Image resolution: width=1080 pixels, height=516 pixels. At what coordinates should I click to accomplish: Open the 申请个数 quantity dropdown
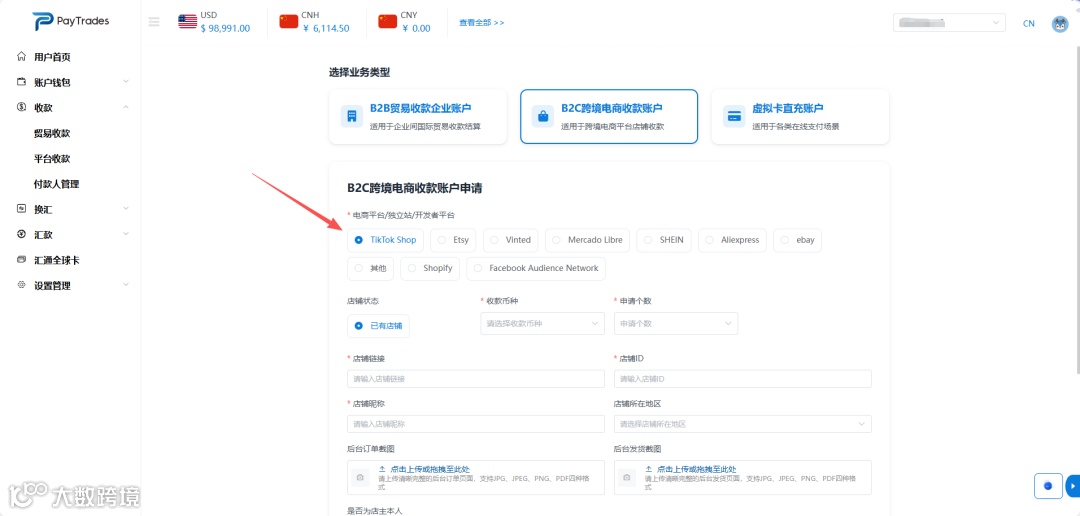(676, 323)
